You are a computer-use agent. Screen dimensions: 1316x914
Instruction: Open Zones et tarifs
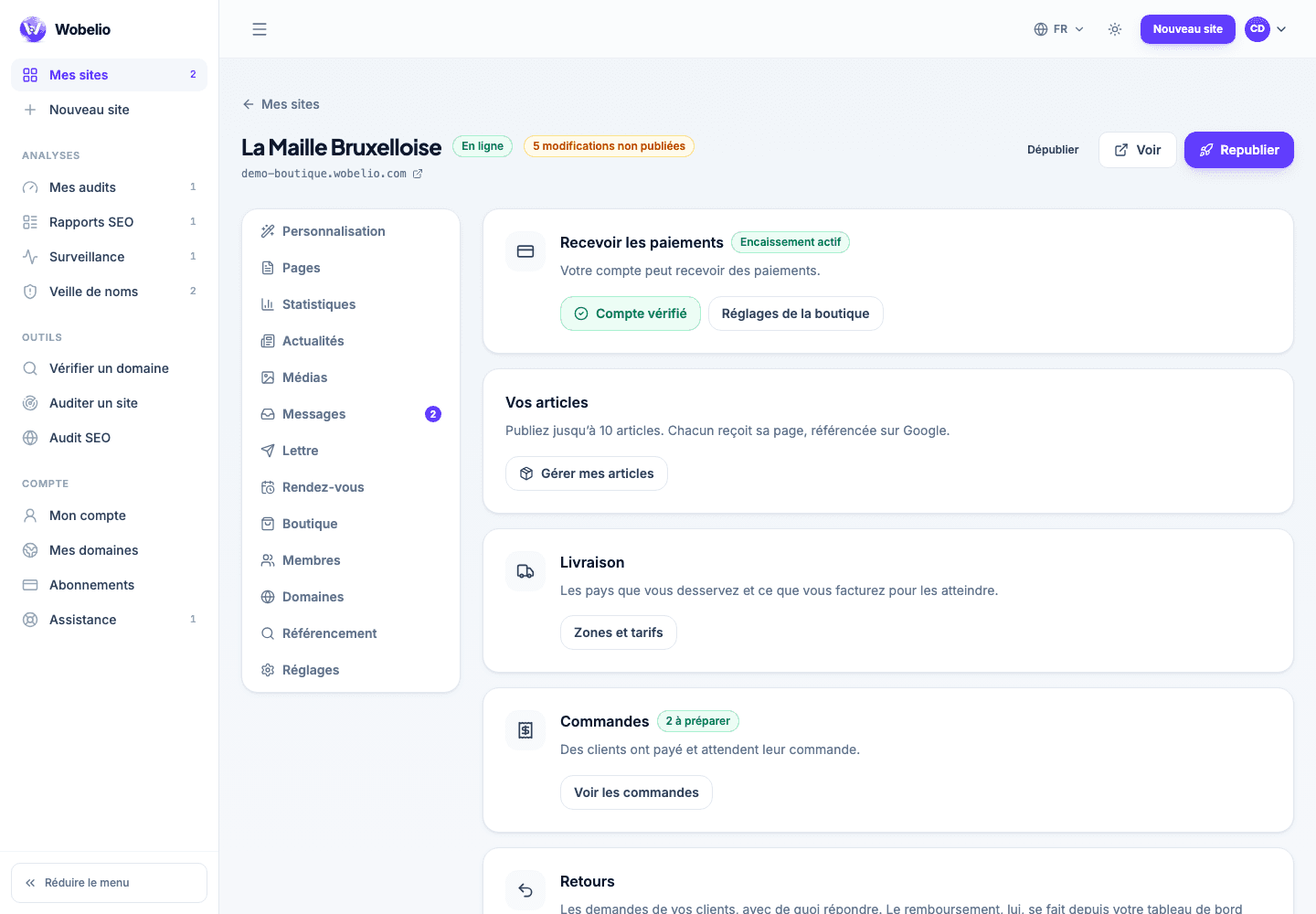point(619,632)
